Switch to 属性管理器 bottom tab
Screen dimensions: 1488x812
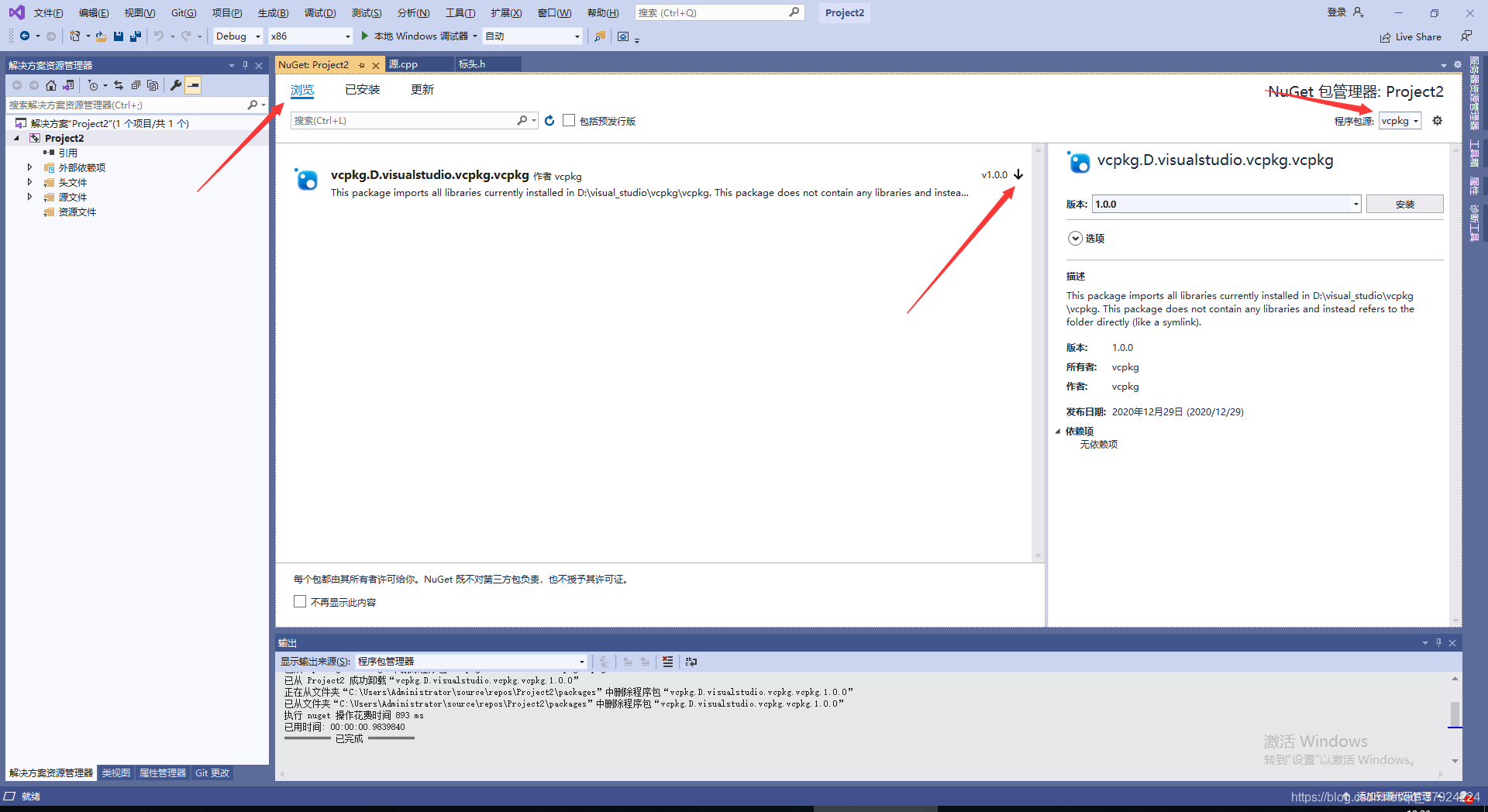(x=163, y=773)
